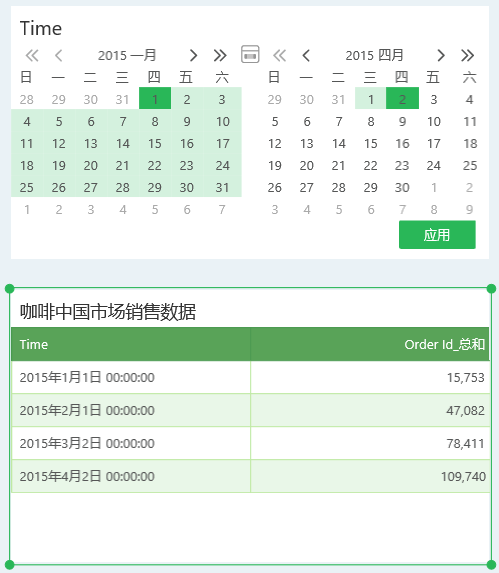Grab the top-right resize handle of table
Image resolution: width=499 pixels, height=573 pixels.
491,289
